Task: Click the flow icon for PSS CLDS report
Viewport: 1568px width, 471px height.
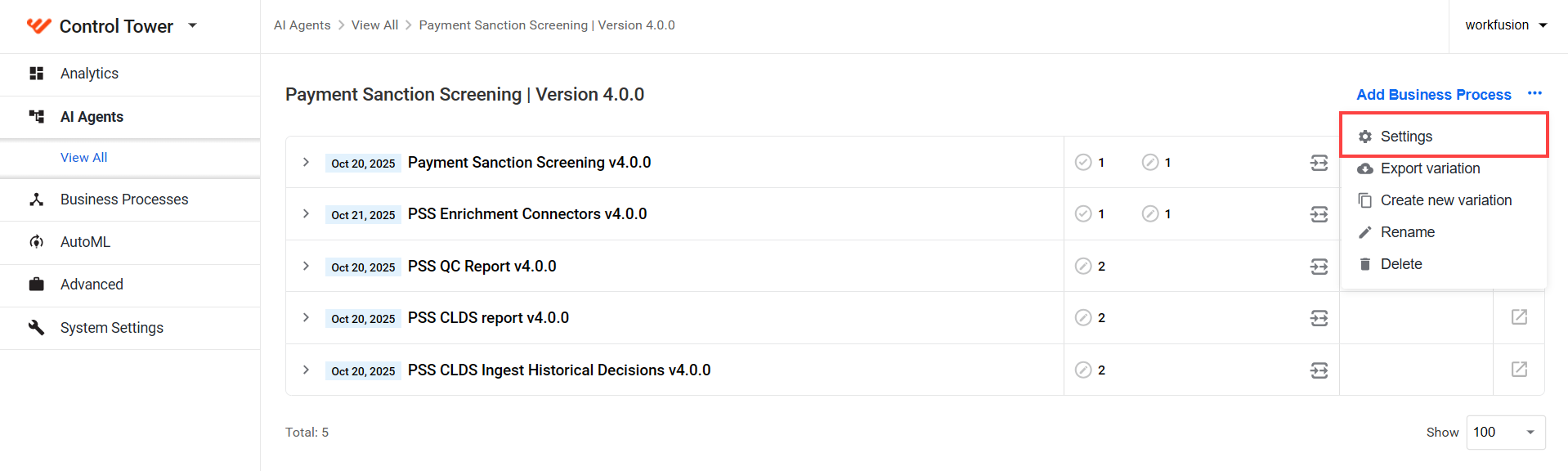Action: (x=1319, y=318)
